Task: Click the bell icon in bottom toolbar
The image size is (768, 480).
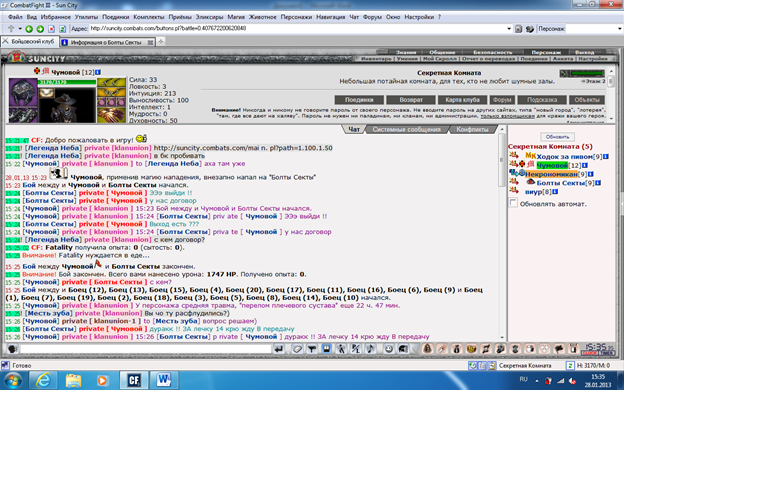Action: (427, 349)
